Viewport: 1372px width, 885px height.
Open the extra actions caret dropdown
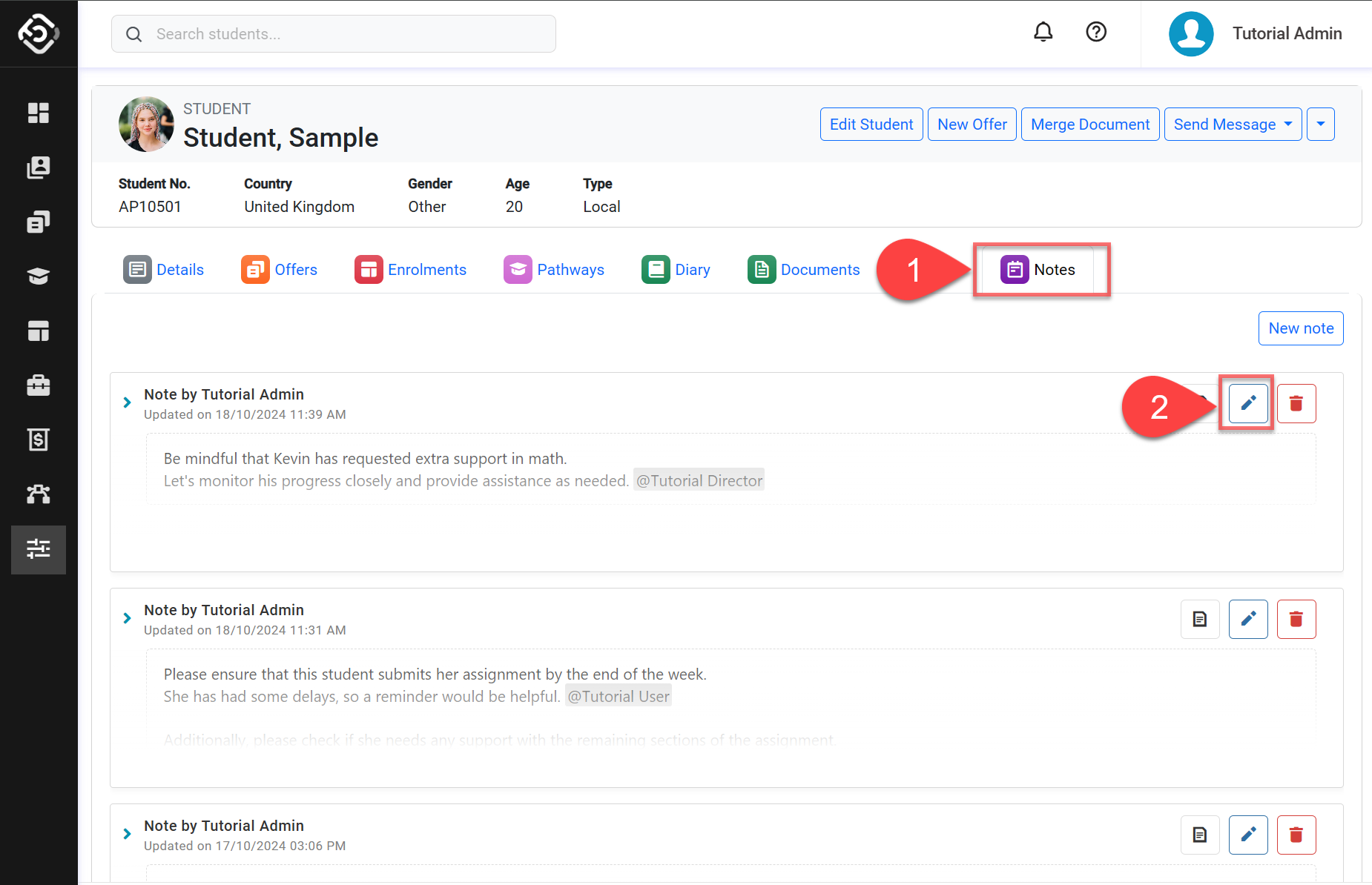[x=1320, y=125]
